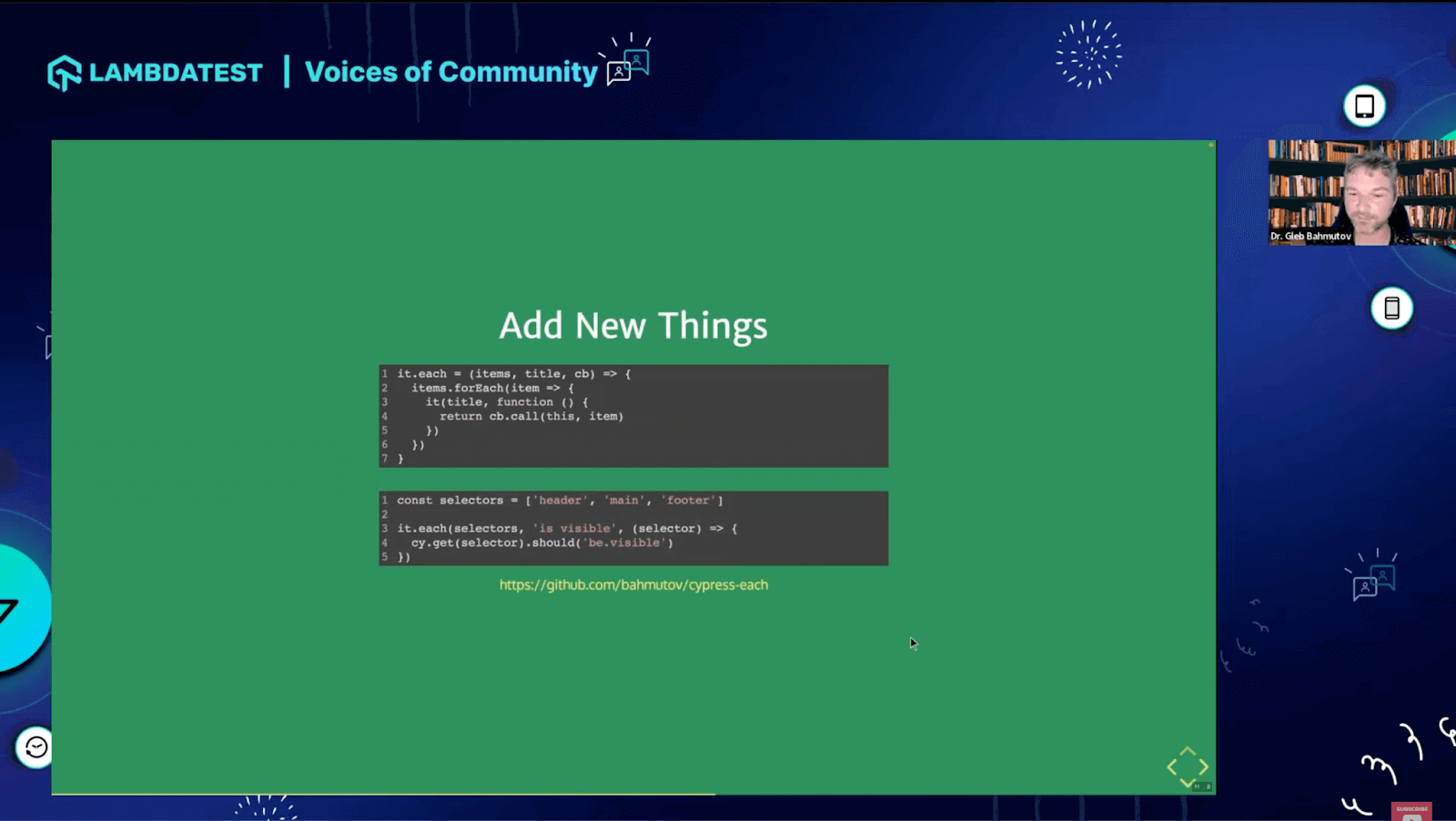Click the it.each definition code block
This screenshot has width=1456, height=821.
(x=633, y=416)
